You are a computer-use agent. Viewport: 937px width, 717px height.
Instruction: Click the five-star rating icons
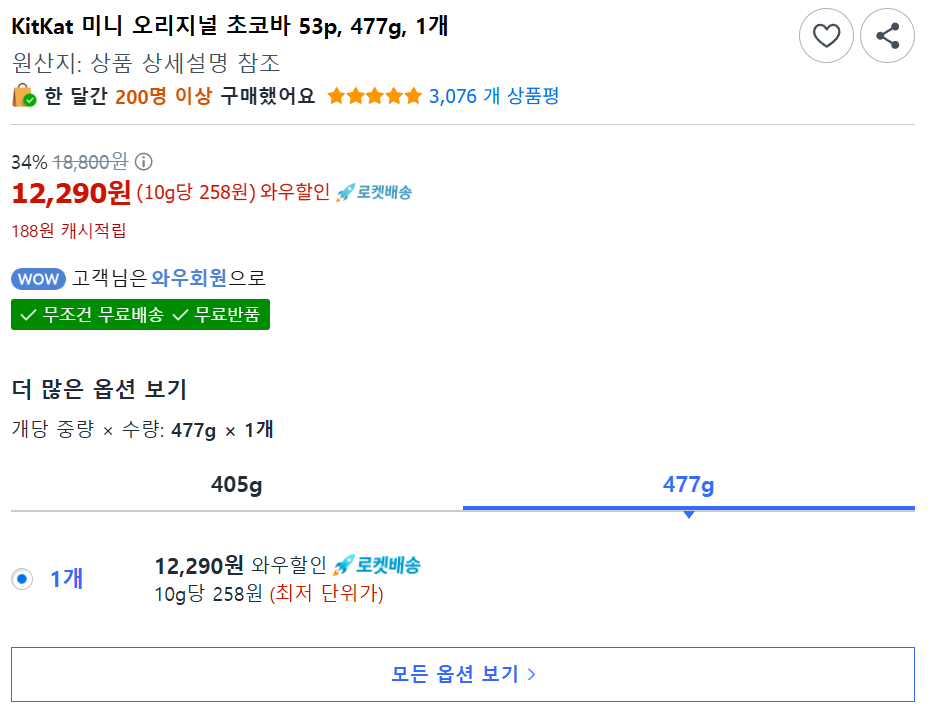(x=374, y=96)
